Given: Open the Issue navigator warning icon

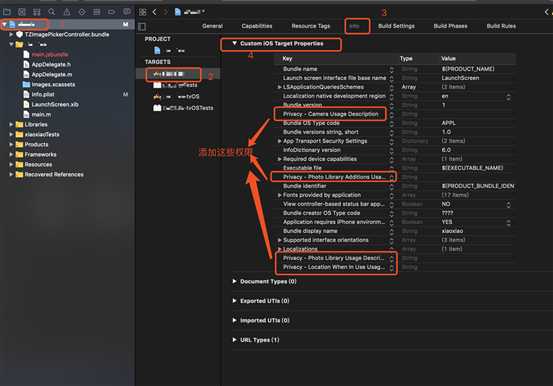Looking at the screenshot, I should 67,12.
